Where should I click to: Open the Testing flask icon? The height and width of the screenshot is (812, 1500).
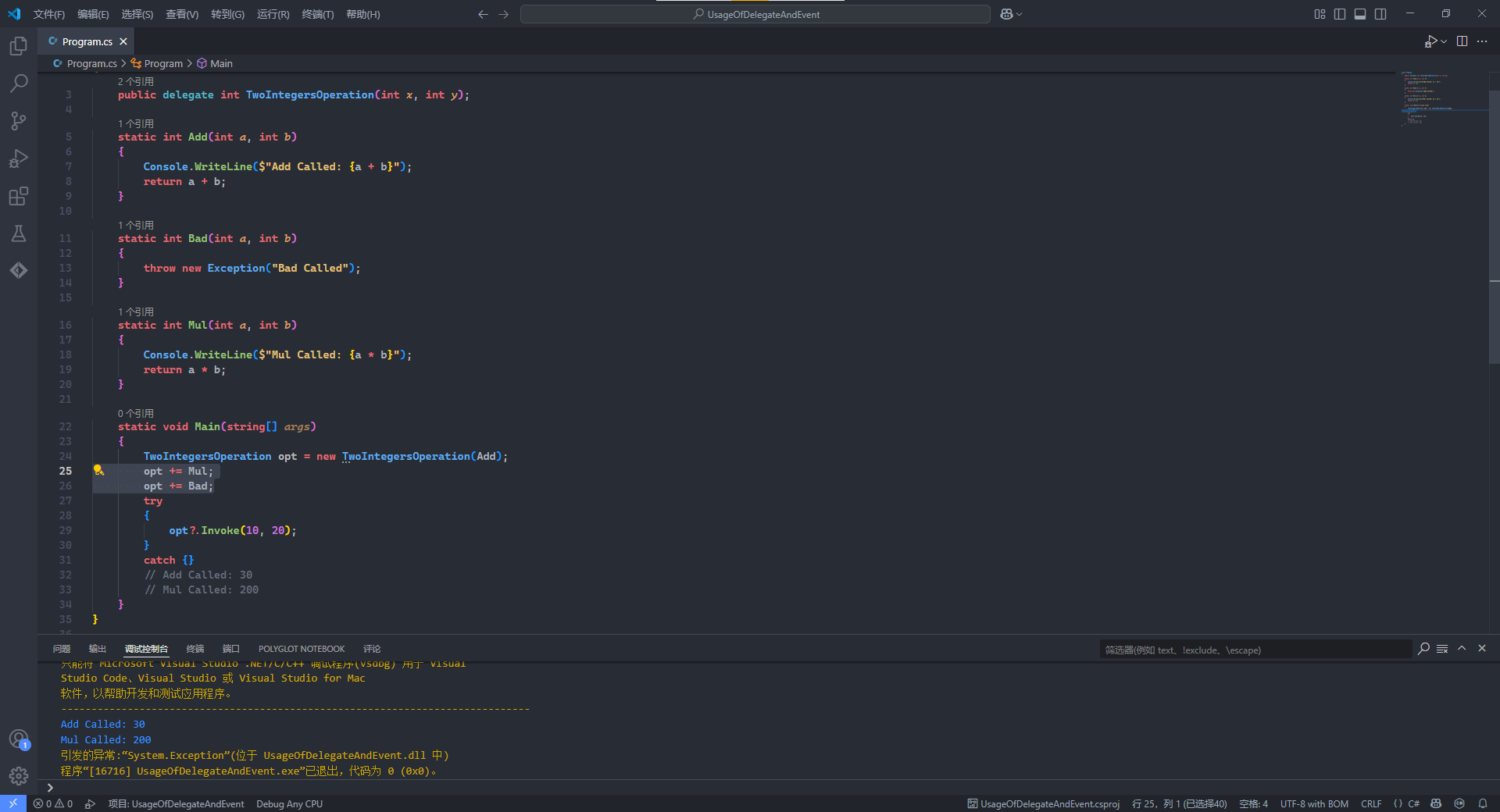(19, 233)
